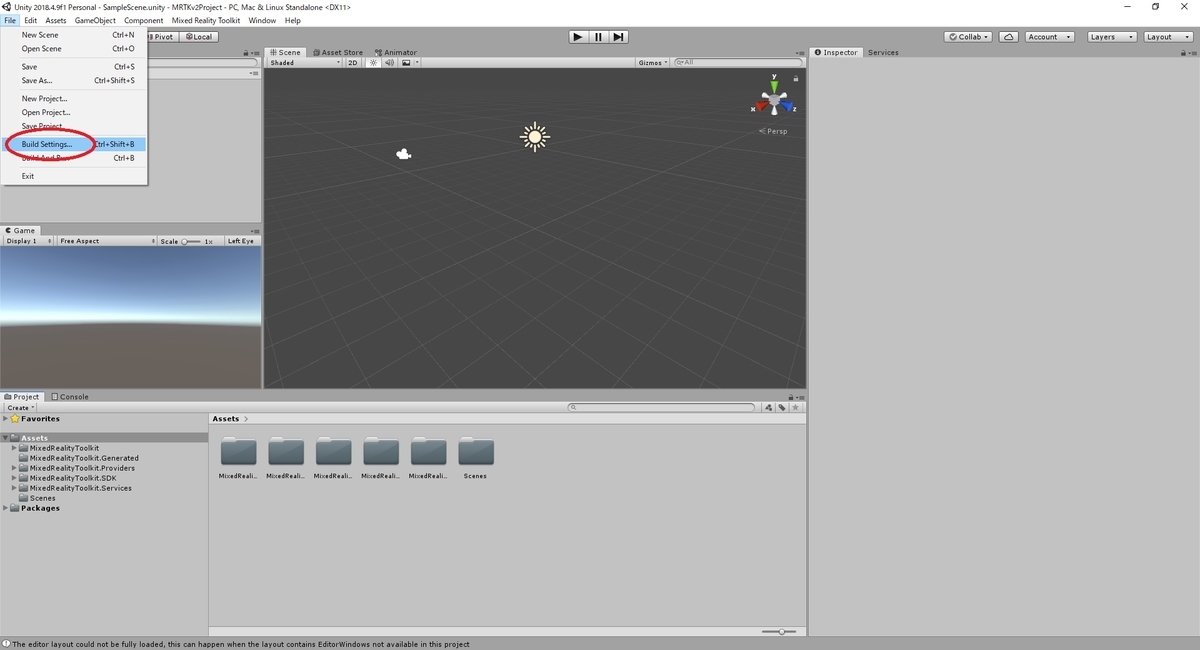Open the Console tab
The image size is (1200, 650).
pyautogui.click(x=70, y=396)
